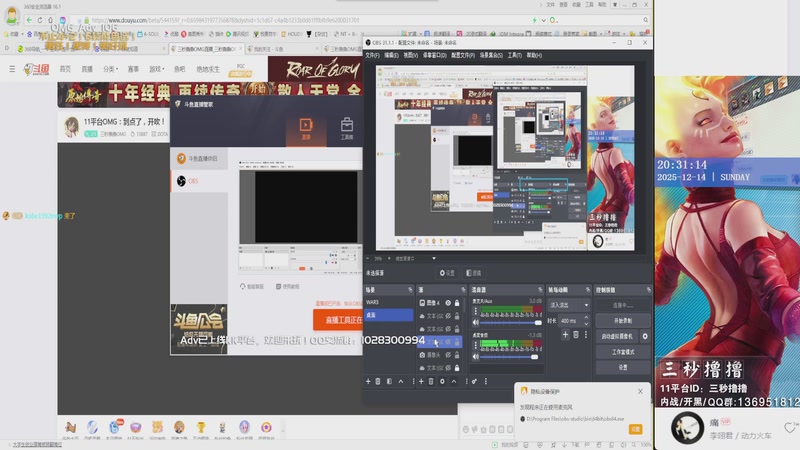Open the 桌面音频 channel three-dot menu
This screenshot has width=800, height=450.
(x=476, y=345)
